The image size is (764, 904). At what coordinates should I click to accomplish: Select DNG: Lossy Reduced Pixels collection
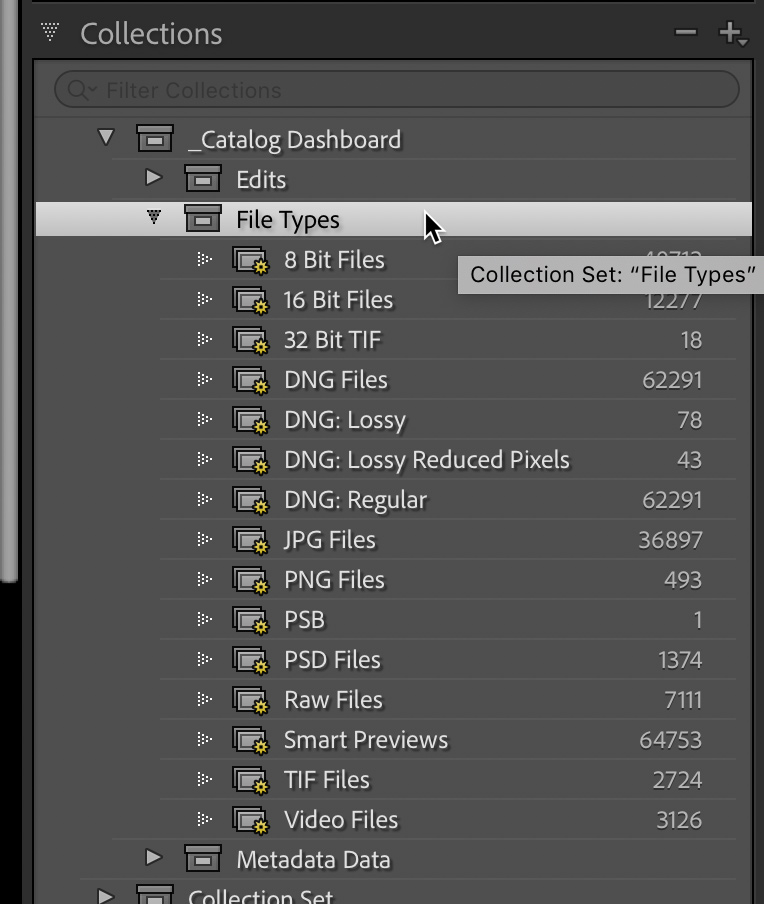[426, 460]
